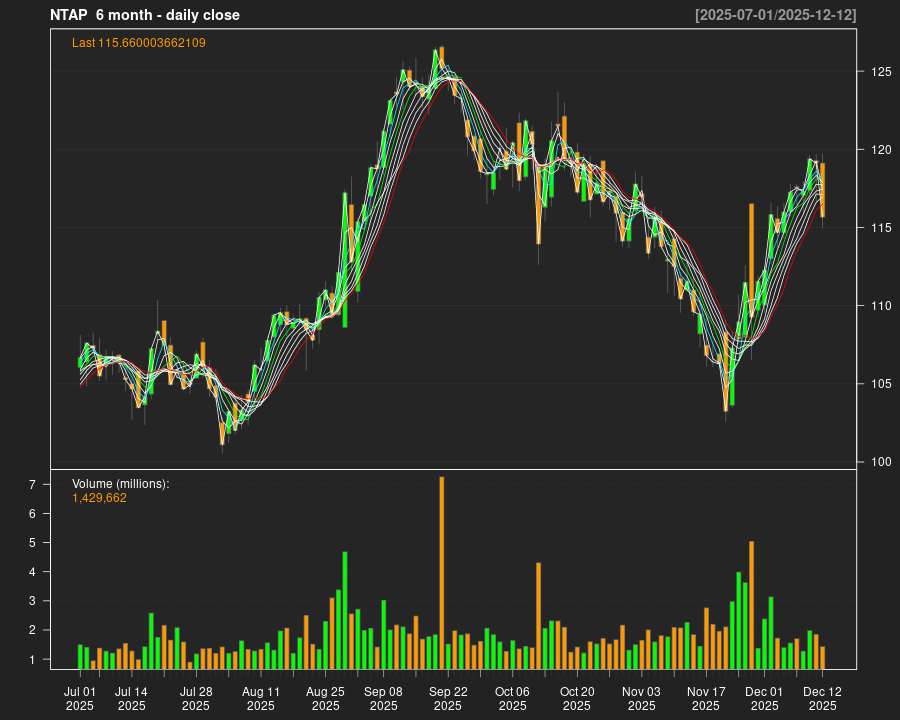Click the tall orange volume bar after Oct 06
This screenshot has width=900, height=720.
(x=538, y=615)
